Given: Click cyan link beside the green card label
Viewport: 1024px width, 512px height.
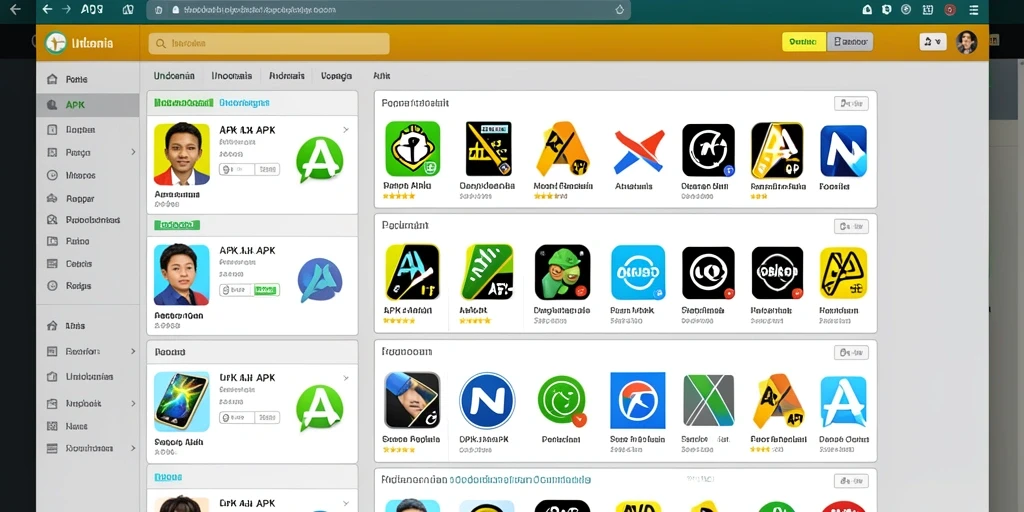Looking at the screenshot, I should [244, 103].
